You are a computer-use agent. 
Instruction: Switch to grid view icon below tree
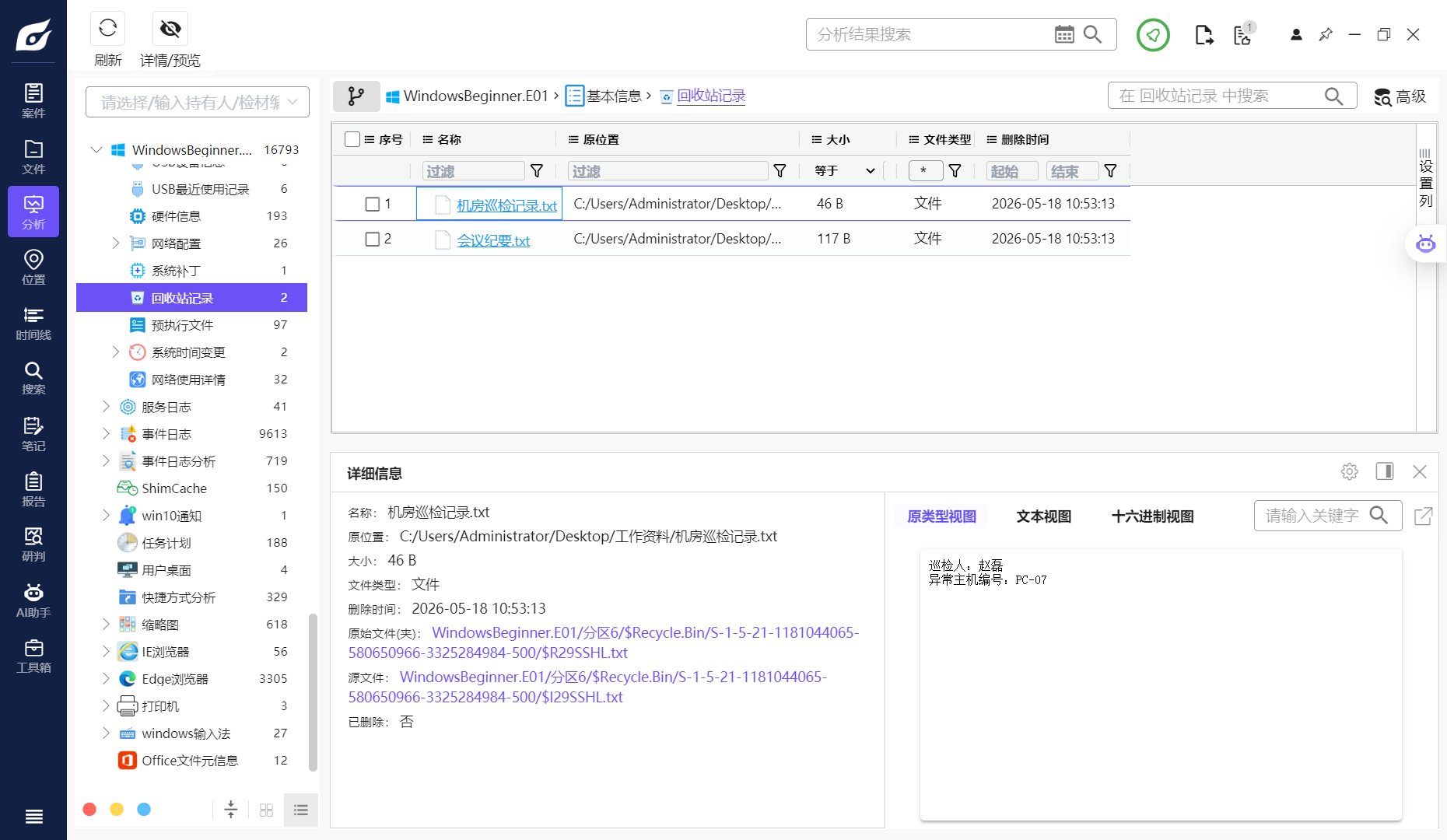(266, 810)
